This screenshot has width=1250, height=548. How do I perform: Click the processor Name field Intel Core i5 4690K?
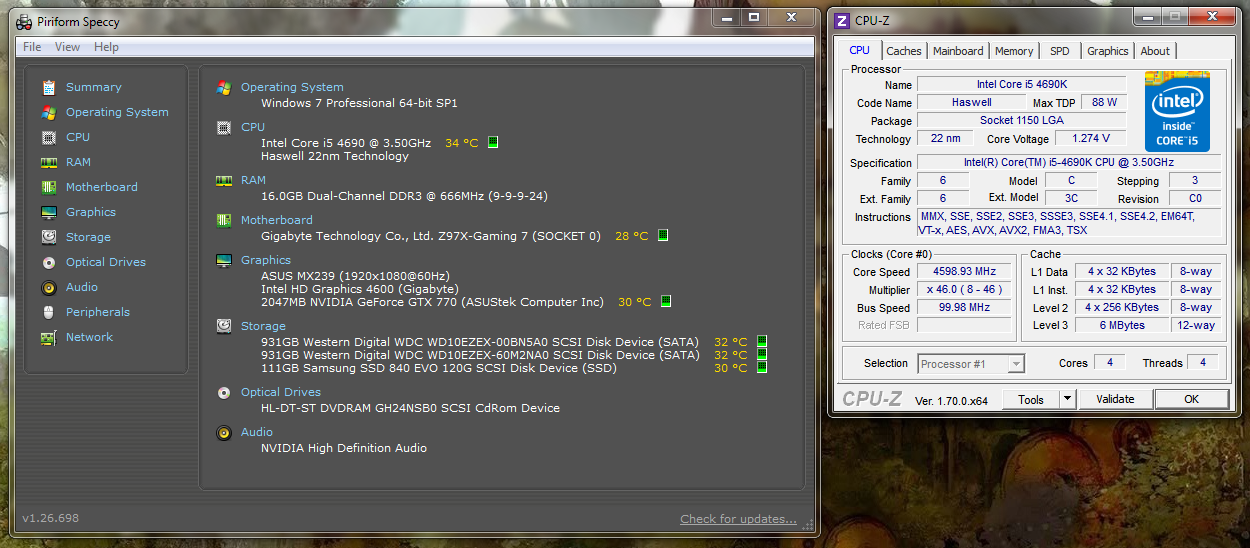coord(1021,85)
